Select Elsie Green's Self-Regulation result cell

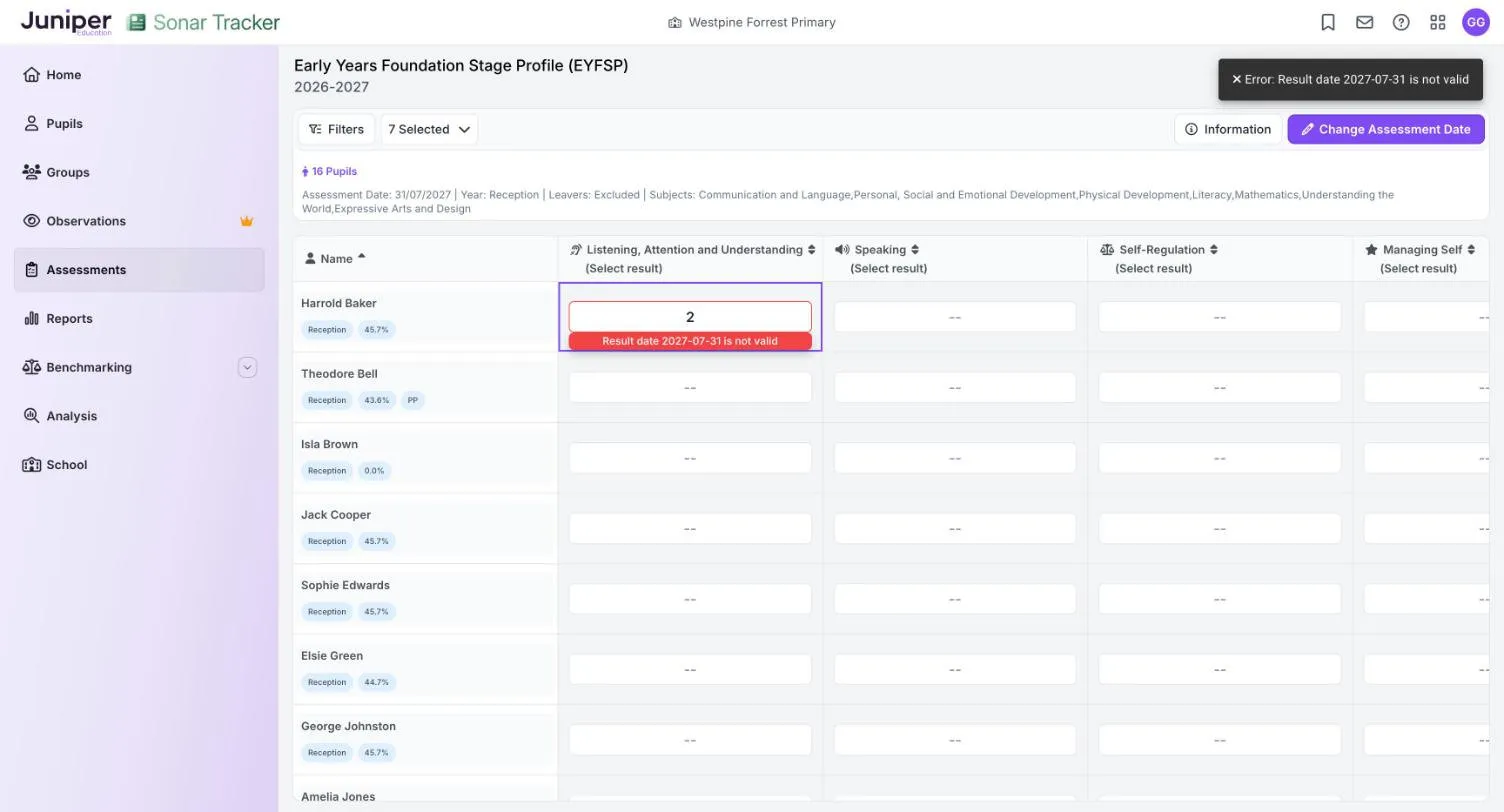coord(1220,669)
